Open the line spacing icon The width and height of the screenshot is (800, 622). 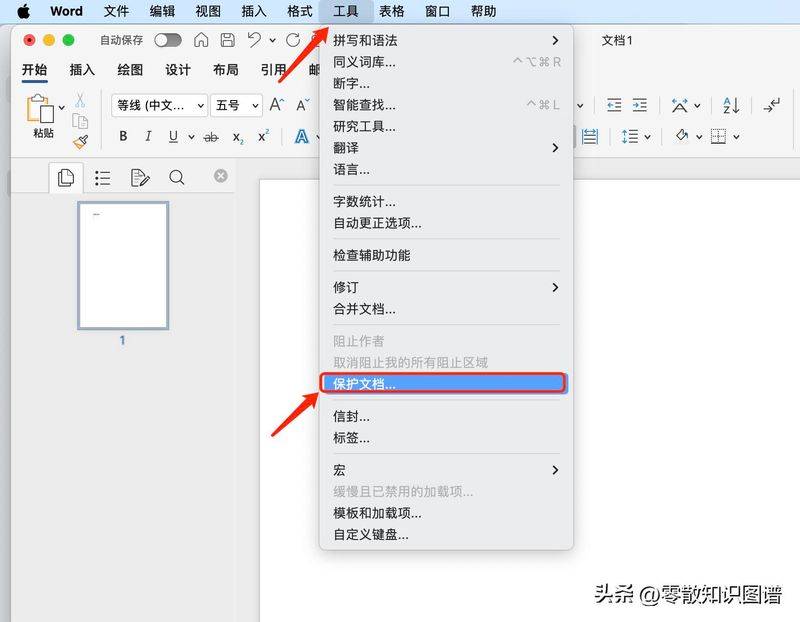click(629, 136)
